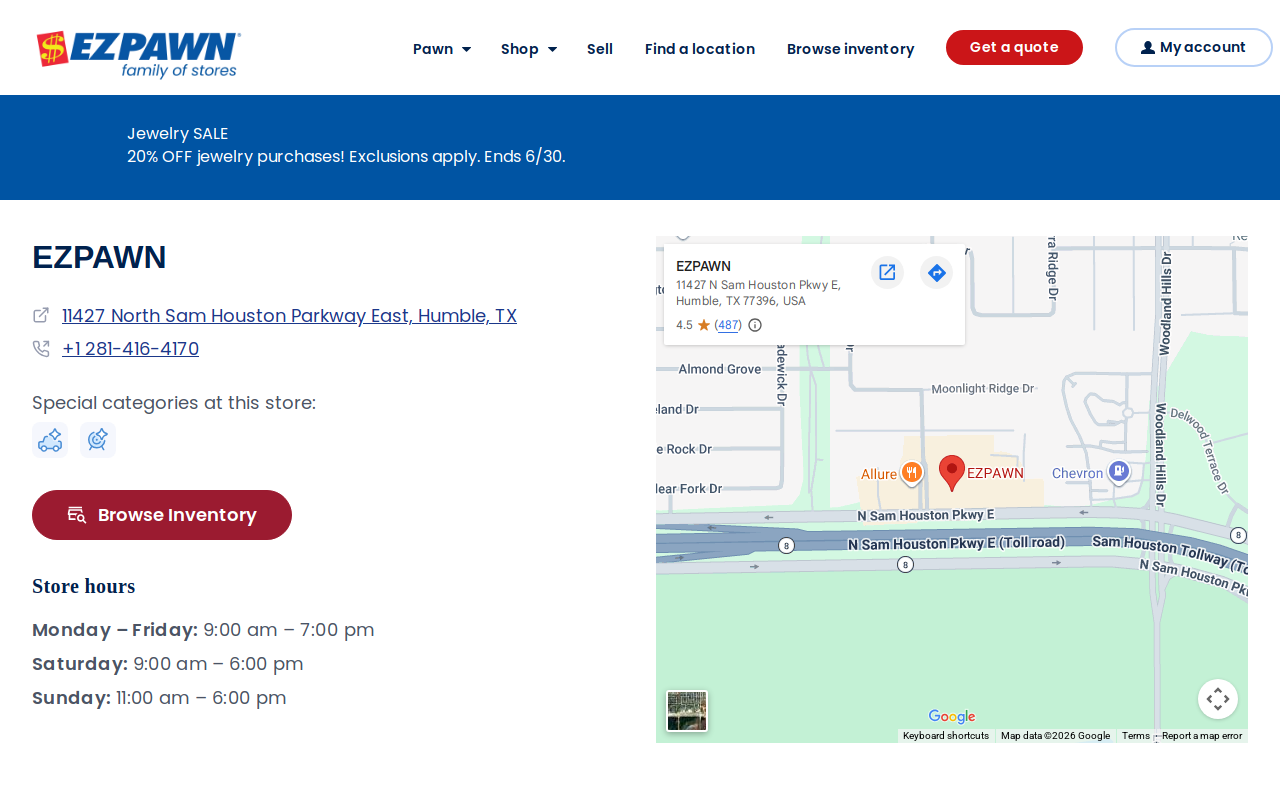Switch to satellite view thumbnail
This screenshot has height=800, width=1280.
click(687, 711)
